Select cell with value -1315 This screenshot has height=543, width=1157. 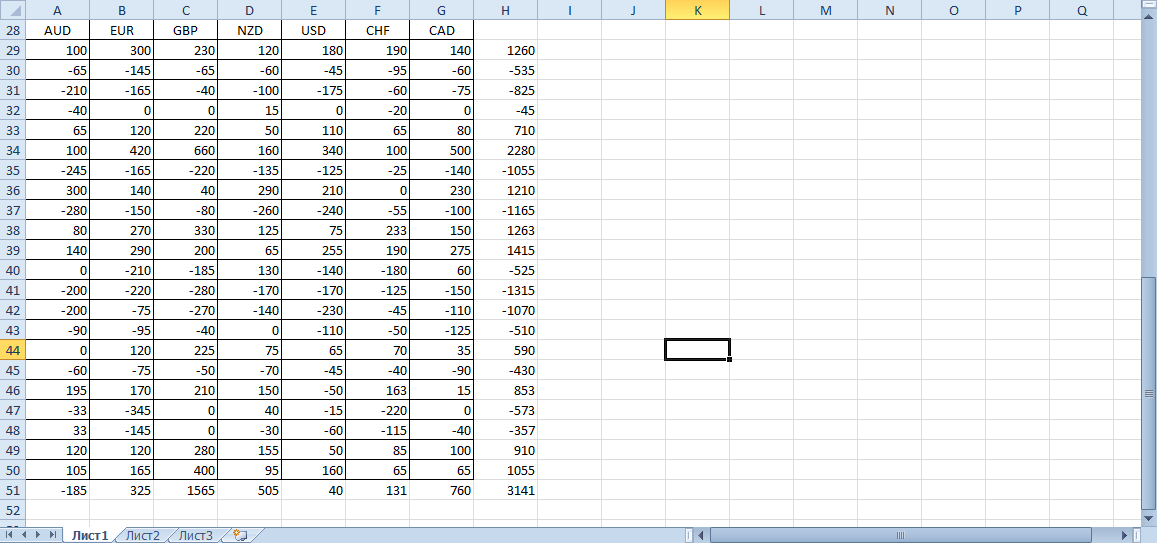[x=505, y=290]
